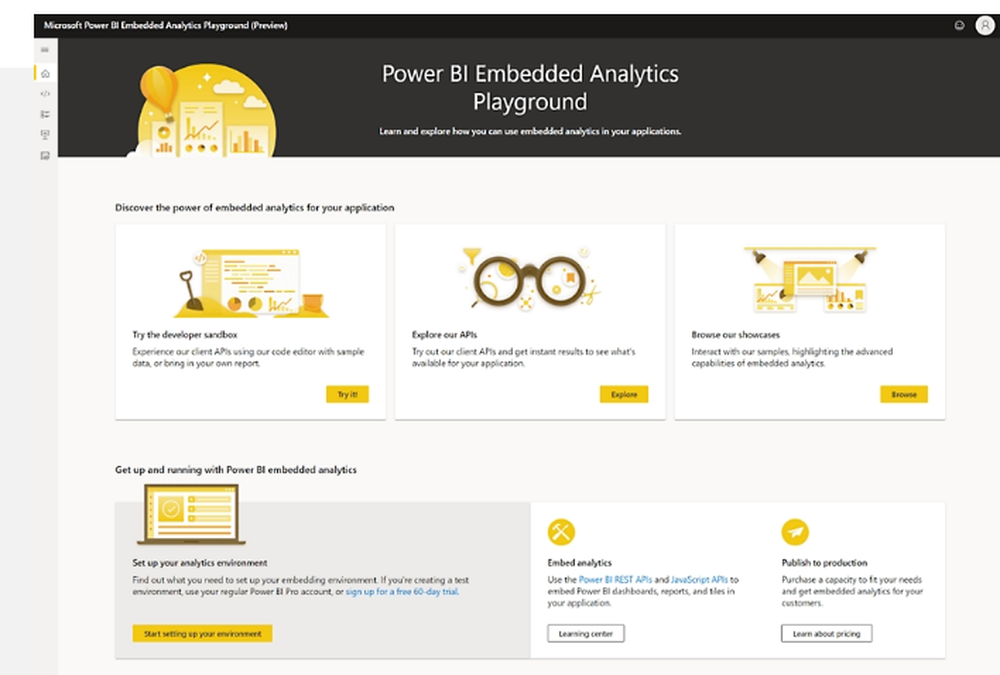Click 'Try the developer sandbox' heading
Viewport: 1000px width, 675px height.
185,334
